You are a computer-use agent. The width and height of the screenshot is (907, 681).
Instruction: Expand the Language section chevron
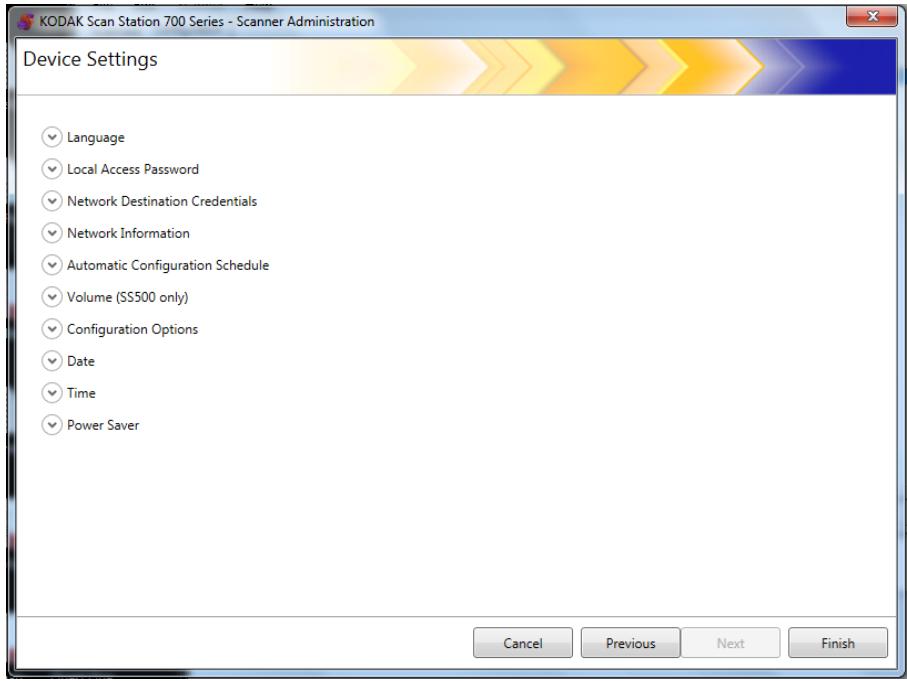[51, 137]
